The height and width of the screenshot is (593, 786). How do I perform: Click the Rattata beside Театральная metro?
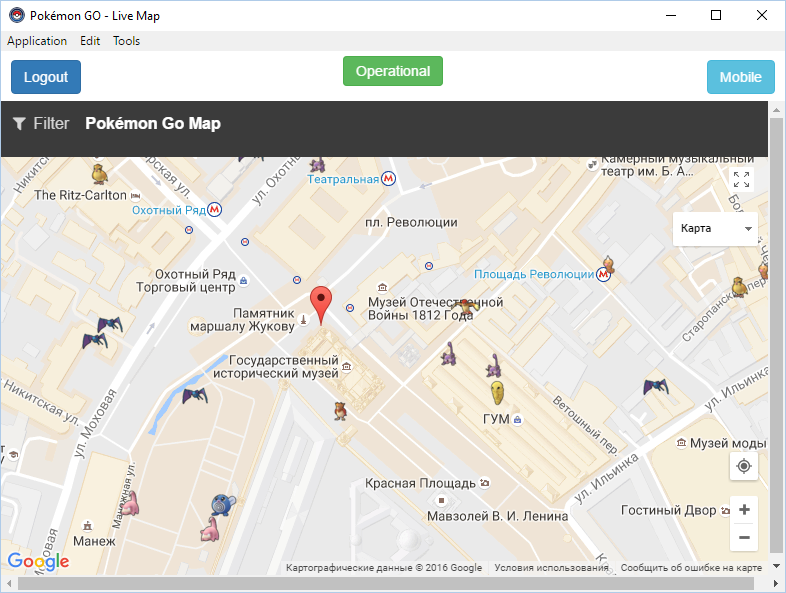(x=318, y=164)
